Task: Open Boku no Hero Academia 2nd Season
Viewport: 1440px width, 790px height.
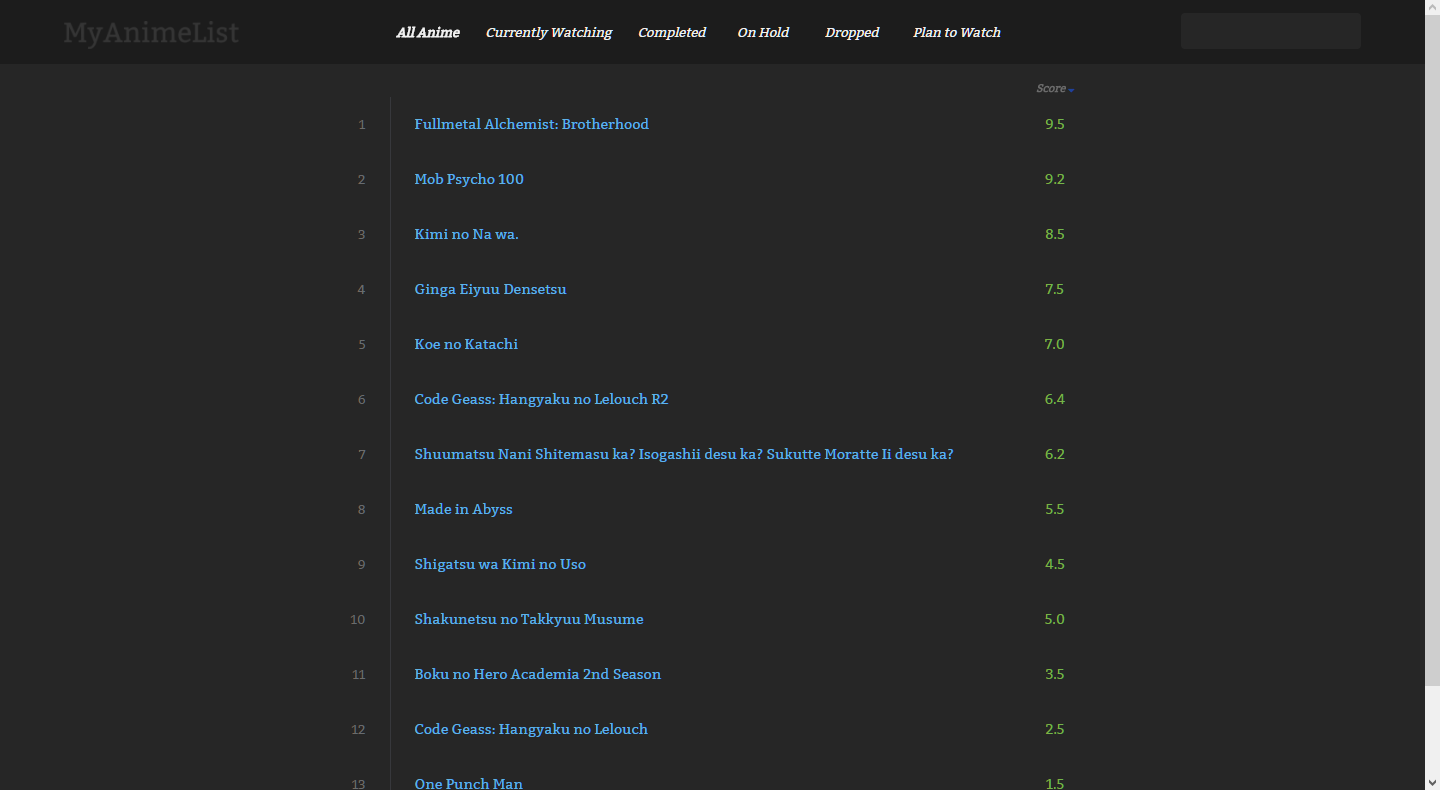Action: [537, 674]
